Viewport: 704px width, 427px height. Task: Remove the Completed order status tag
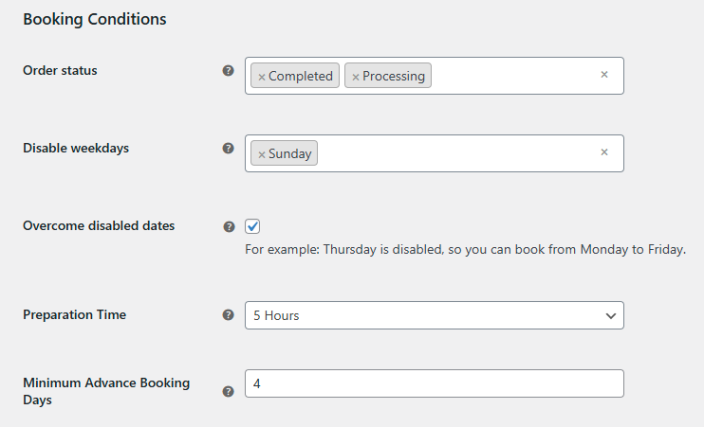pos(262,76)
